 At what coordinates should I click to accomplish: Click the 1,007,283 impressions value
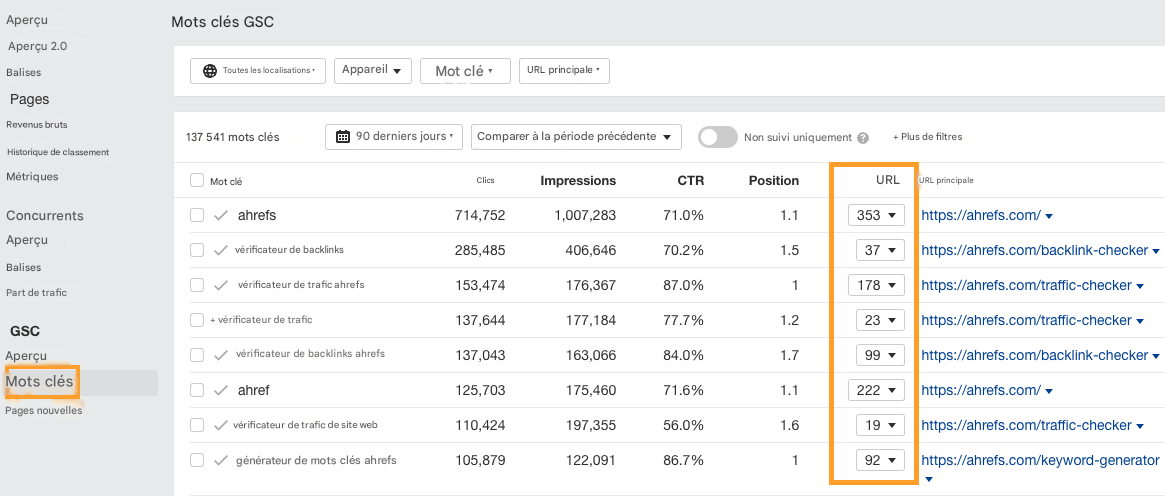(585, 215)
